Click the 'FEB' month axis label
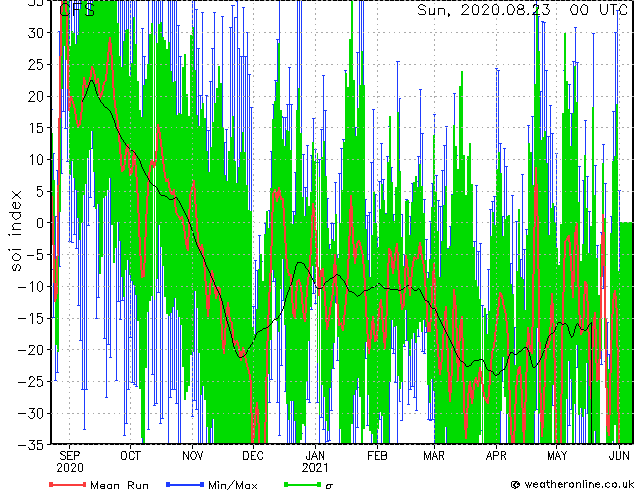This screenshot has width=634, height=490. pyautogui.click(x=377, y=456)
